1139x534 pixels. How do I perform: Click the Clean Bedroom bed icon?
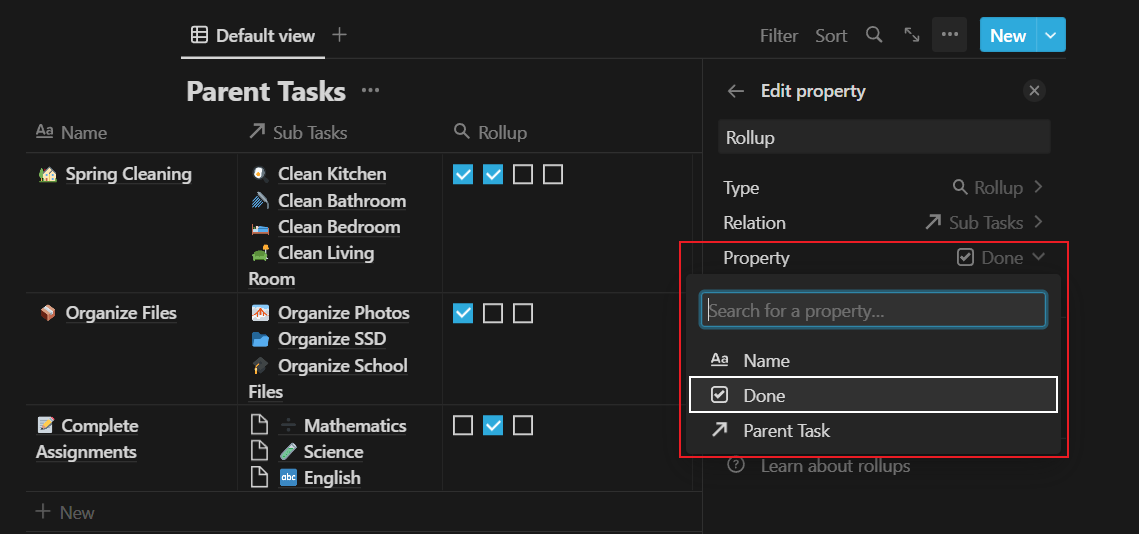click(x=260, y=227)
